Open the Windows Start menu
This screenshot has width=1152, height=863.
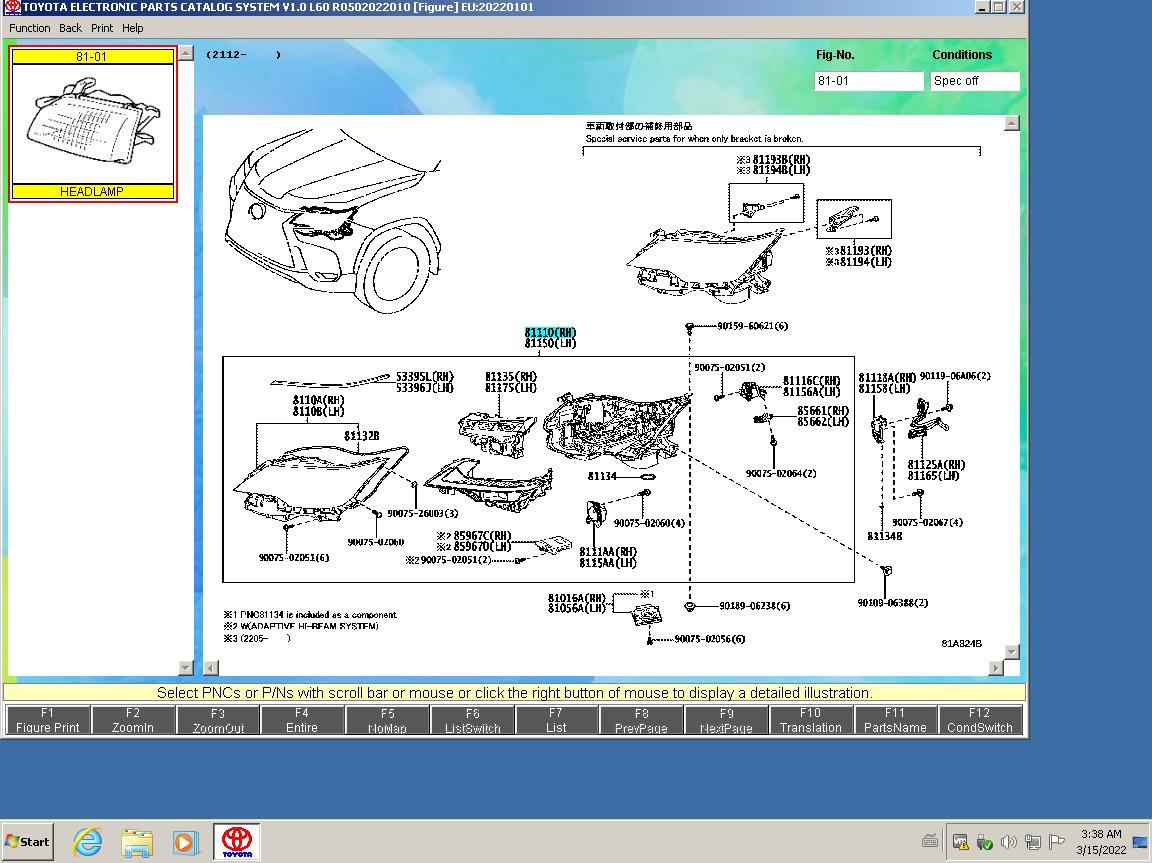(x=27, y=842)
